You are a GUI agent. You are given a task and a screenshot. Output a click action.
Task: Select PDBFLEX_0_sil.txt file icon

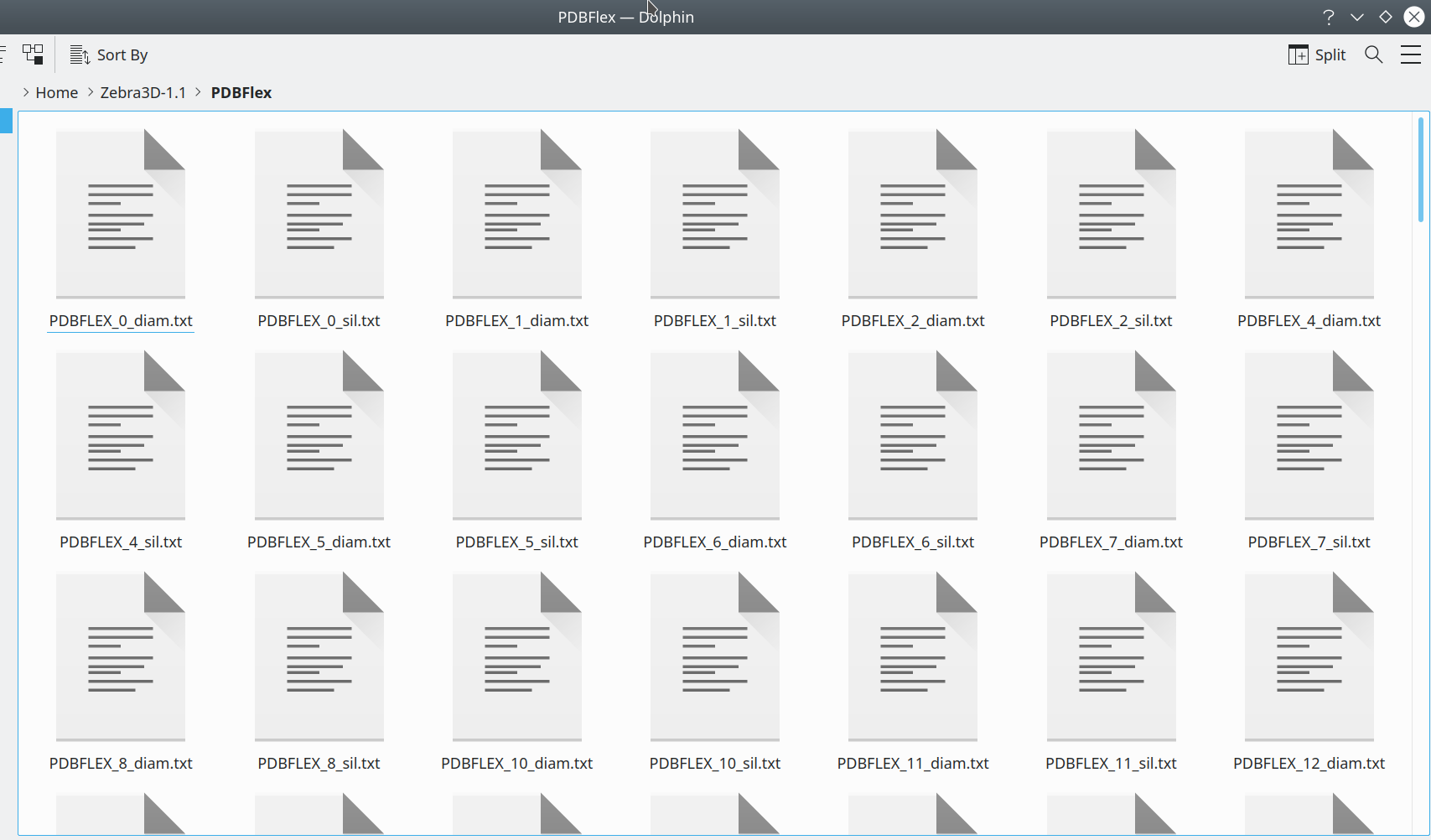click(319, 214)
